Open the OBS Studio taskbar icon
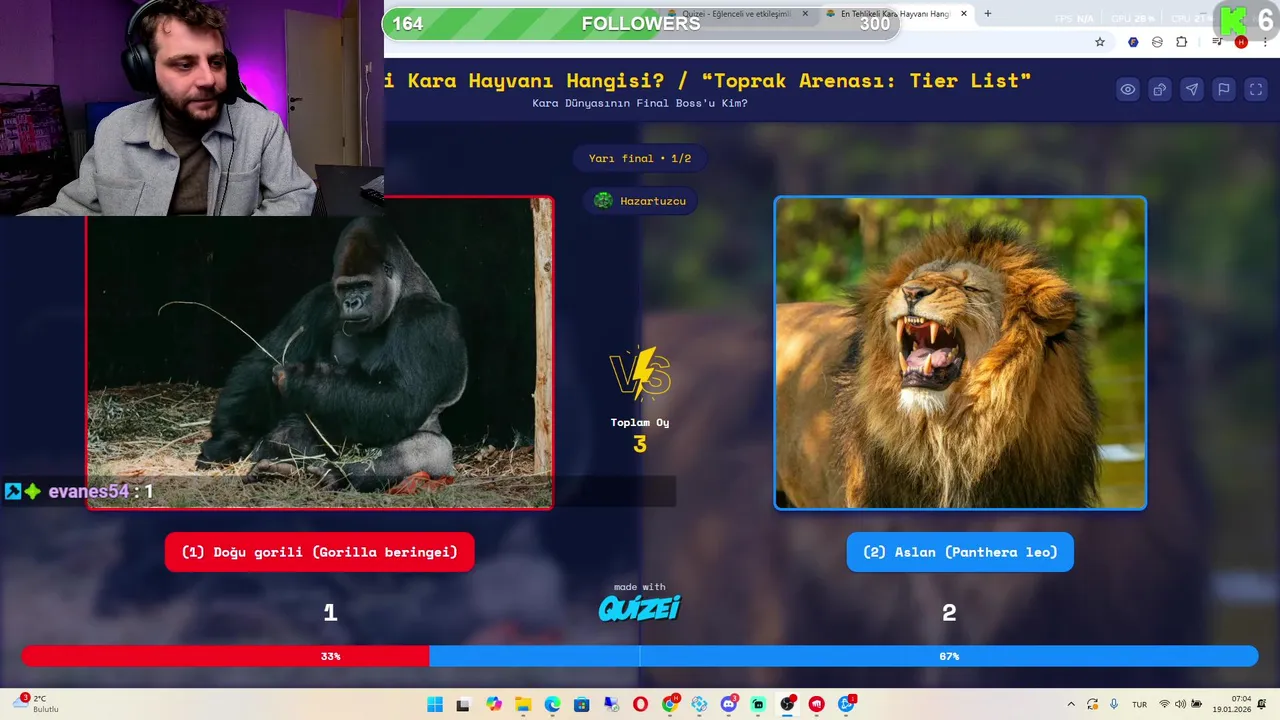The width and height of the screenshot is (1280, 720). pyautogui.click(x=788, y=705)
